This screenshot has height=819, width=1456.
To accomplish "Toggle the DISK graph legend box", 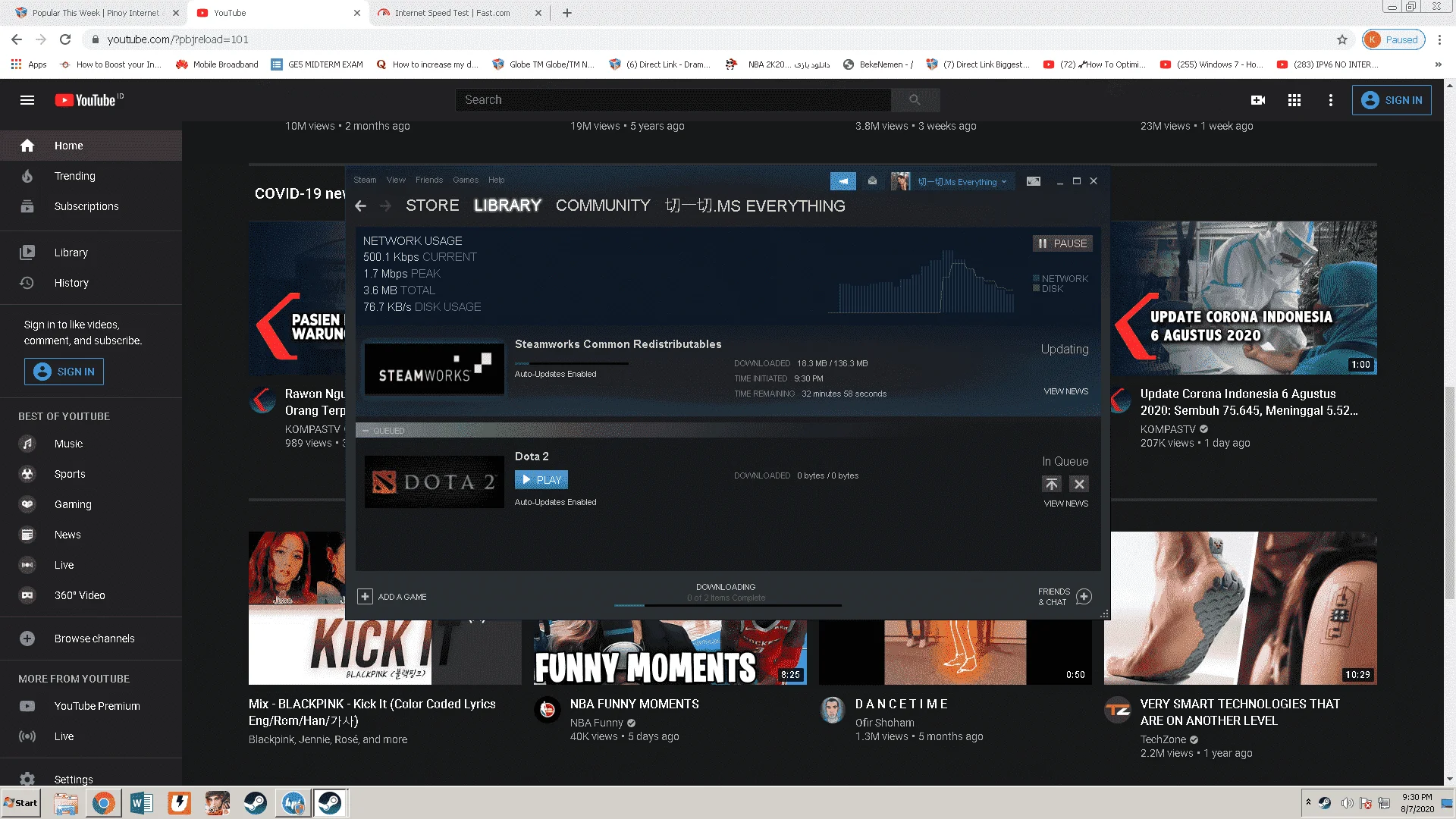I will coord(1036,288).
